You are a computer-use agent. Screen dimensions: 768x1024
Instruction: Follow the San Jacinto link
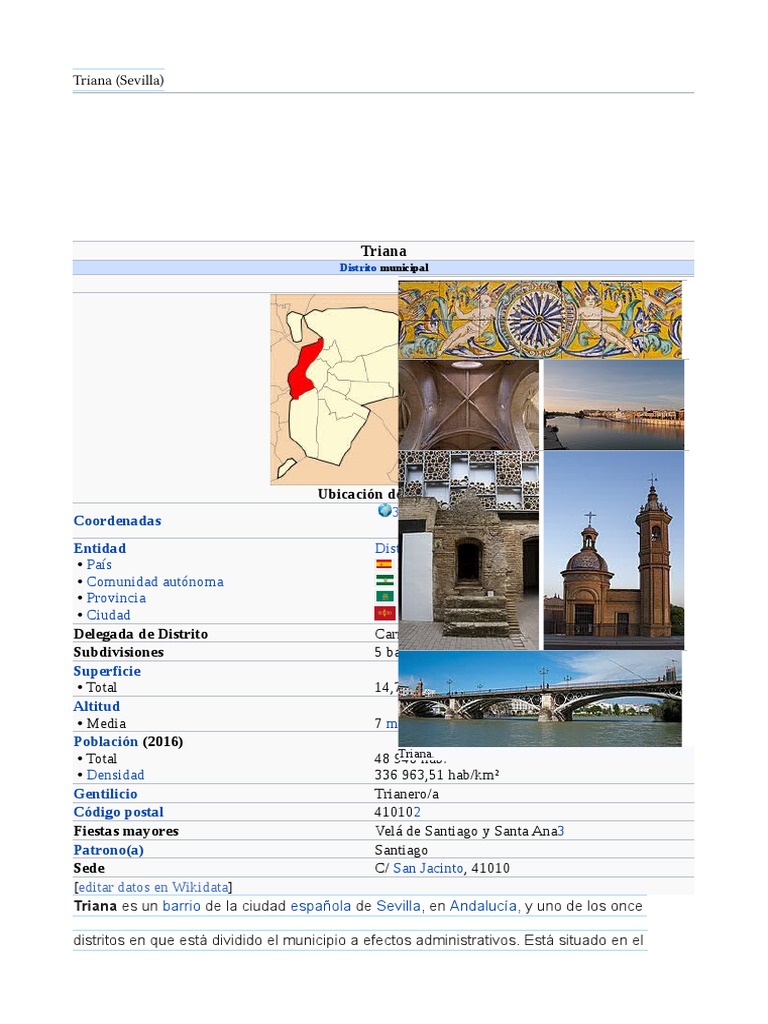click(428, 869)
